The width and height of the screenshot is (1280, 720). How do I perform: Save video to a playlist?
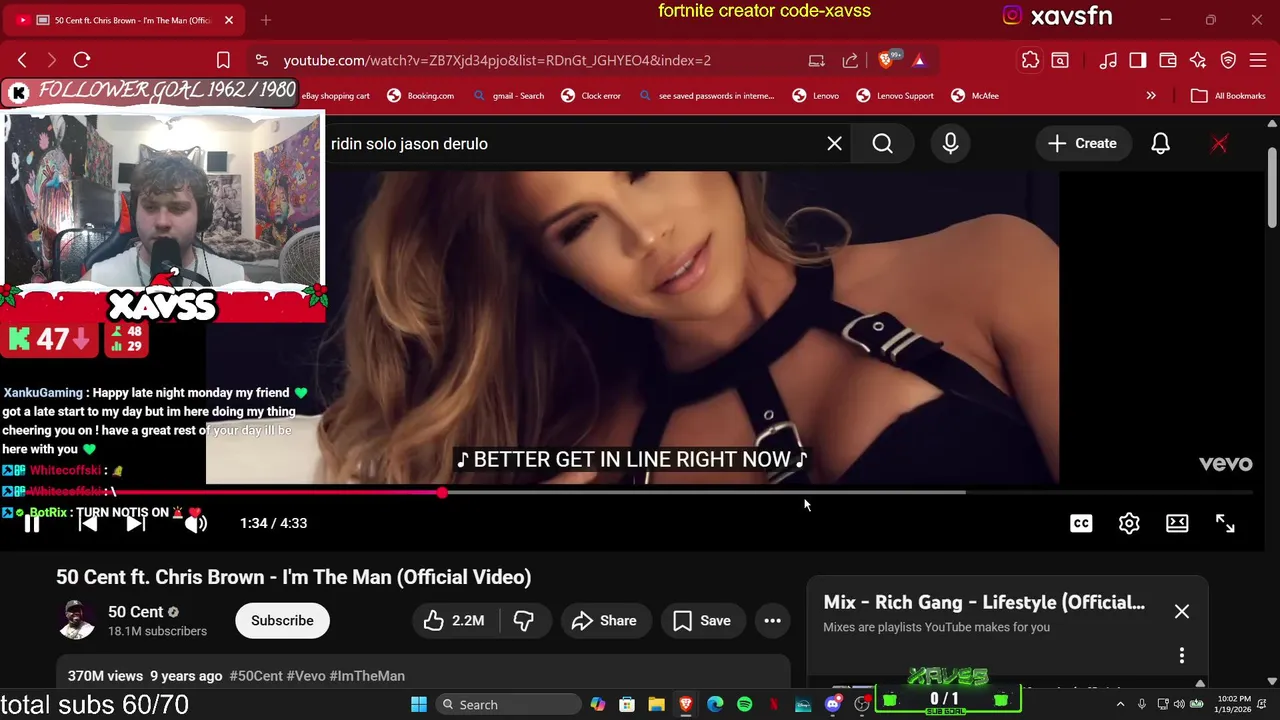pyautogui.click(x=702, y=621)
